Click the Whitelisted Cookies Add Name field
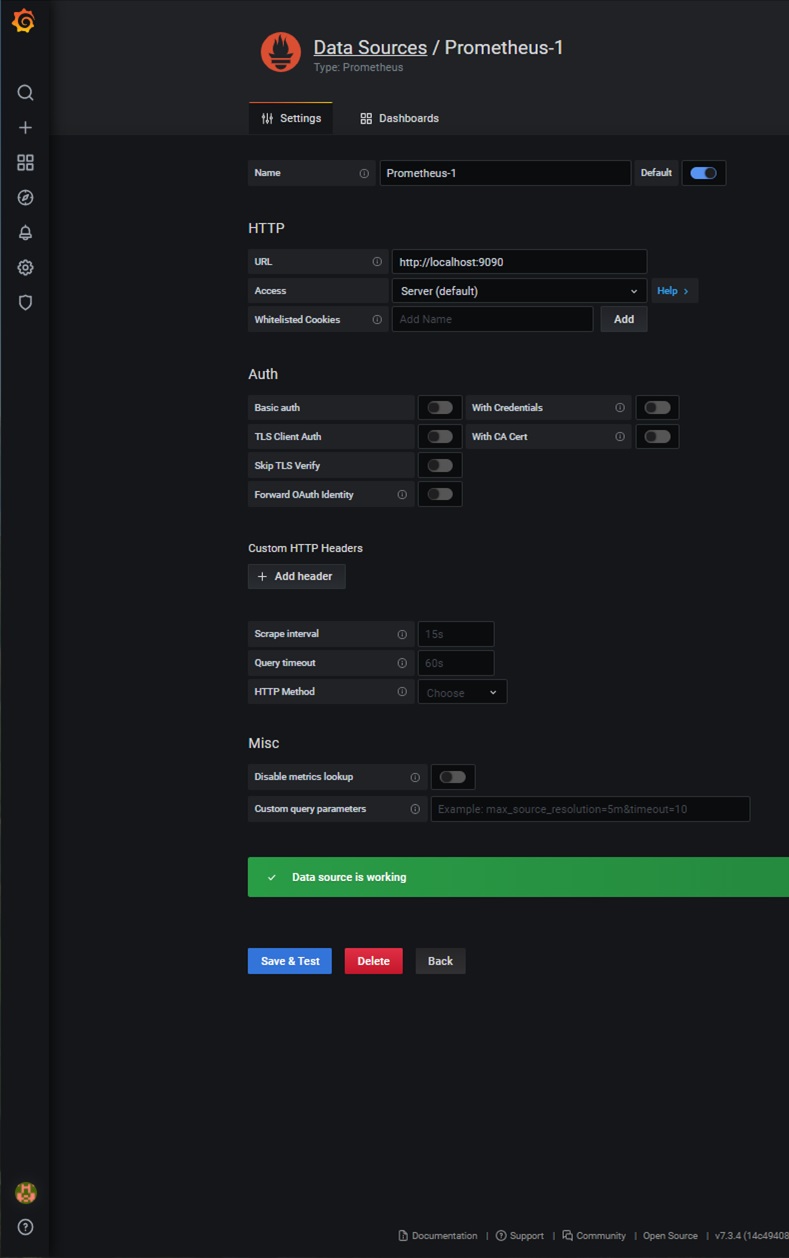This screenshot has width=789, height=1258. (493, 320)
